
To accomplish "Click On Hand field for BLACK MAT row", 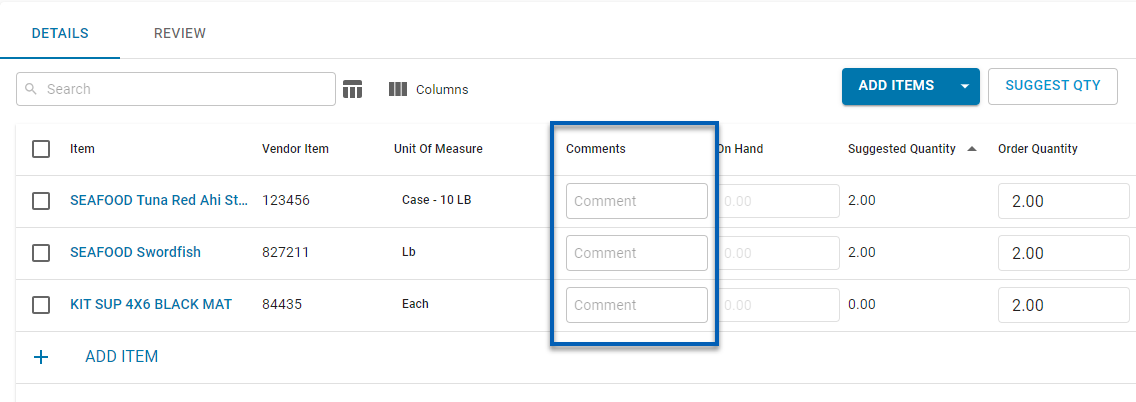I will point(779,305).
